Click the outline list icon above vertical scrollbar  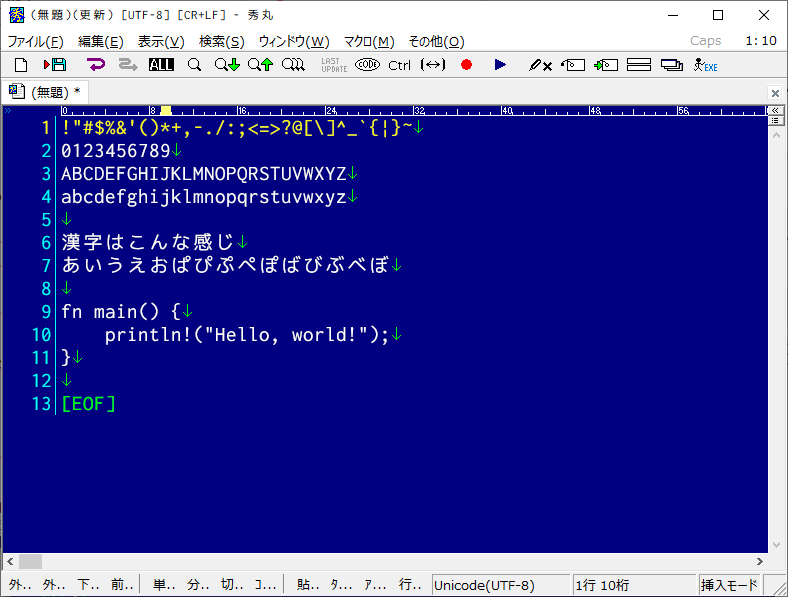point(775,121)
